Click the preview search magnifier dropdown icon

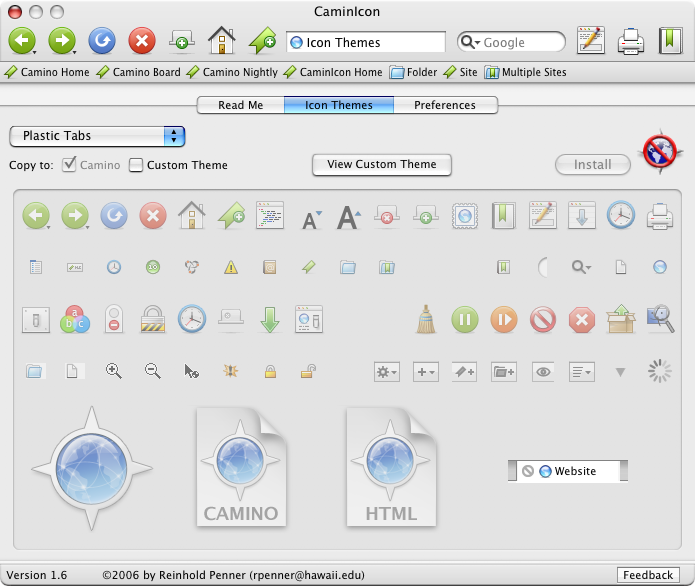(x=581, y=267)
